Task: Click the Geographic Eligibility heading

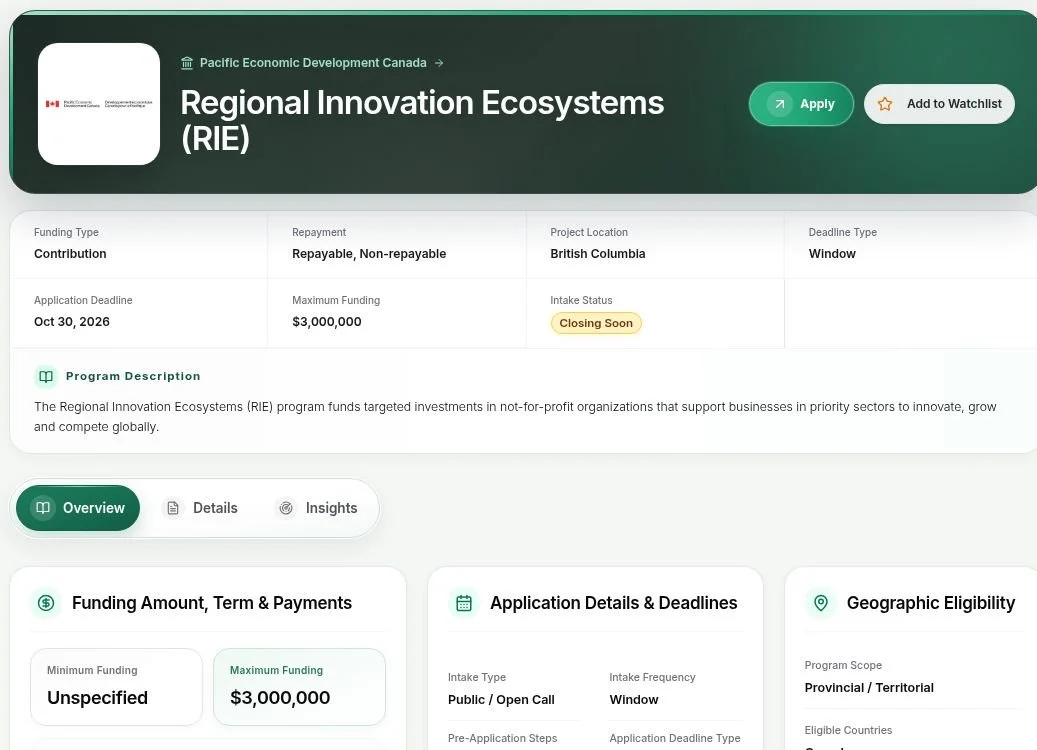Action: pos(931,603)
